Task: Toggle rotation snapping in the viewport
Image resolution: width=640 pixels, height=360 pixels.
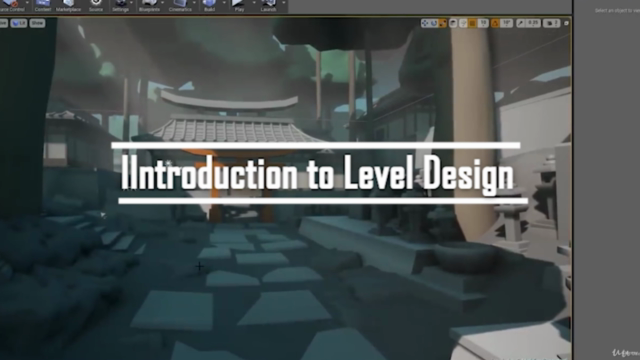Action: [x=495, y=23]
